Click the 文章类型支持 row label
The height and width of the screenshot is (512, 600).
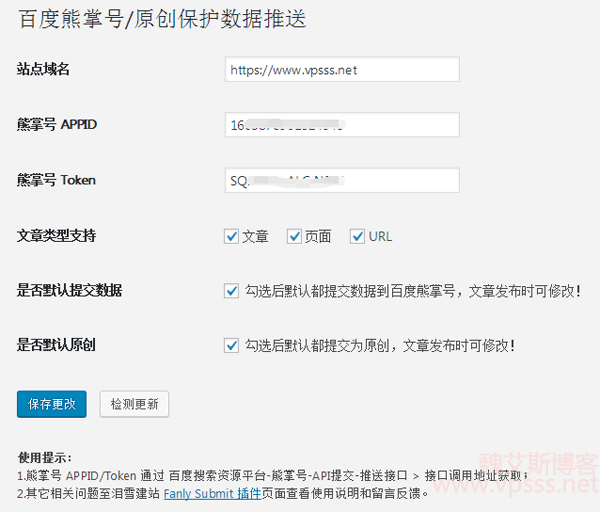click(x=57, y=237)
